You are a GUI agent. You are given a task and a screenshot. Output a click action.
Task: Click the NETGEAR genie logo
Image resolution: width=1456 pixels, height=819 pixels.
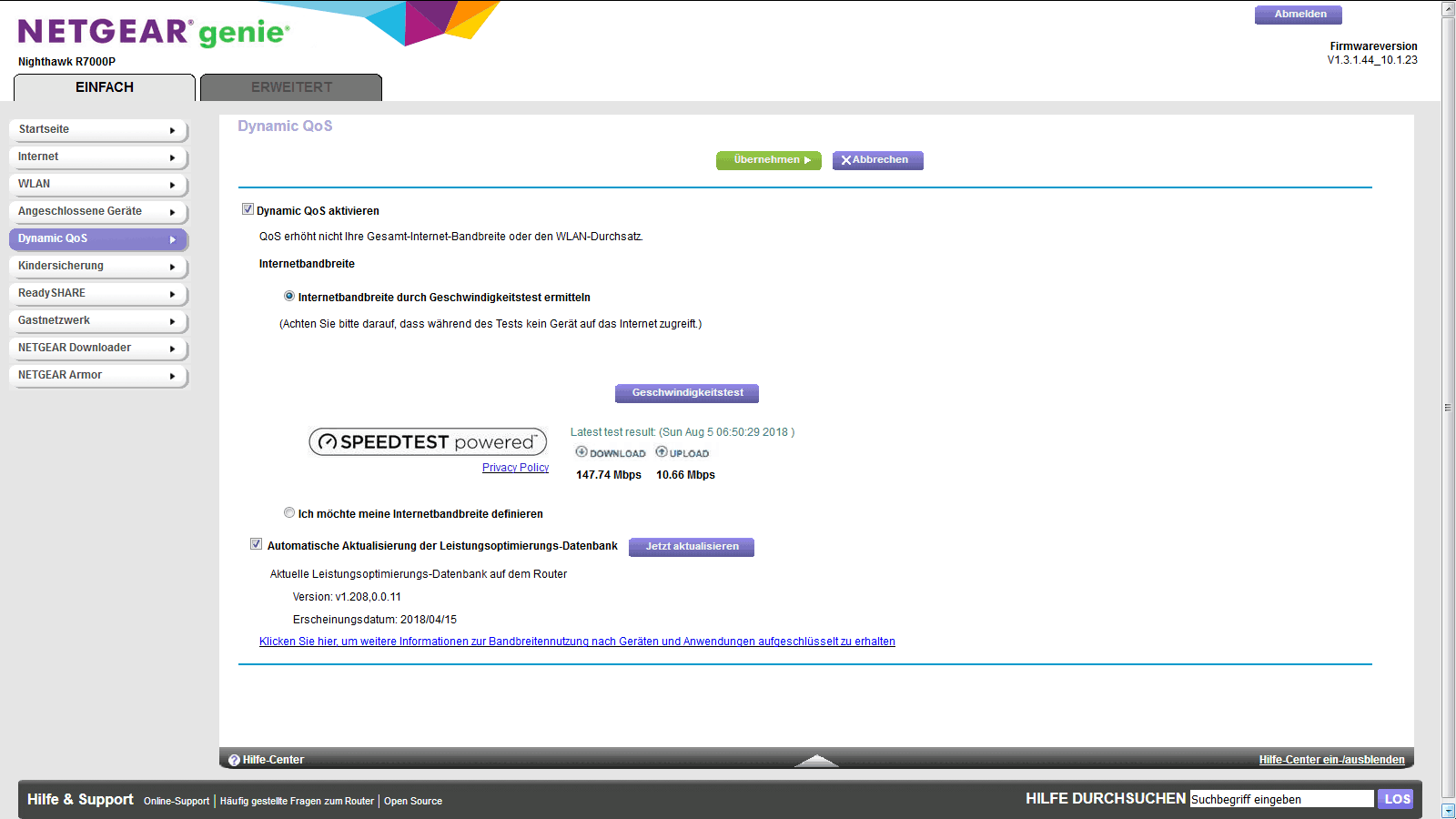[x=154, y=32]
